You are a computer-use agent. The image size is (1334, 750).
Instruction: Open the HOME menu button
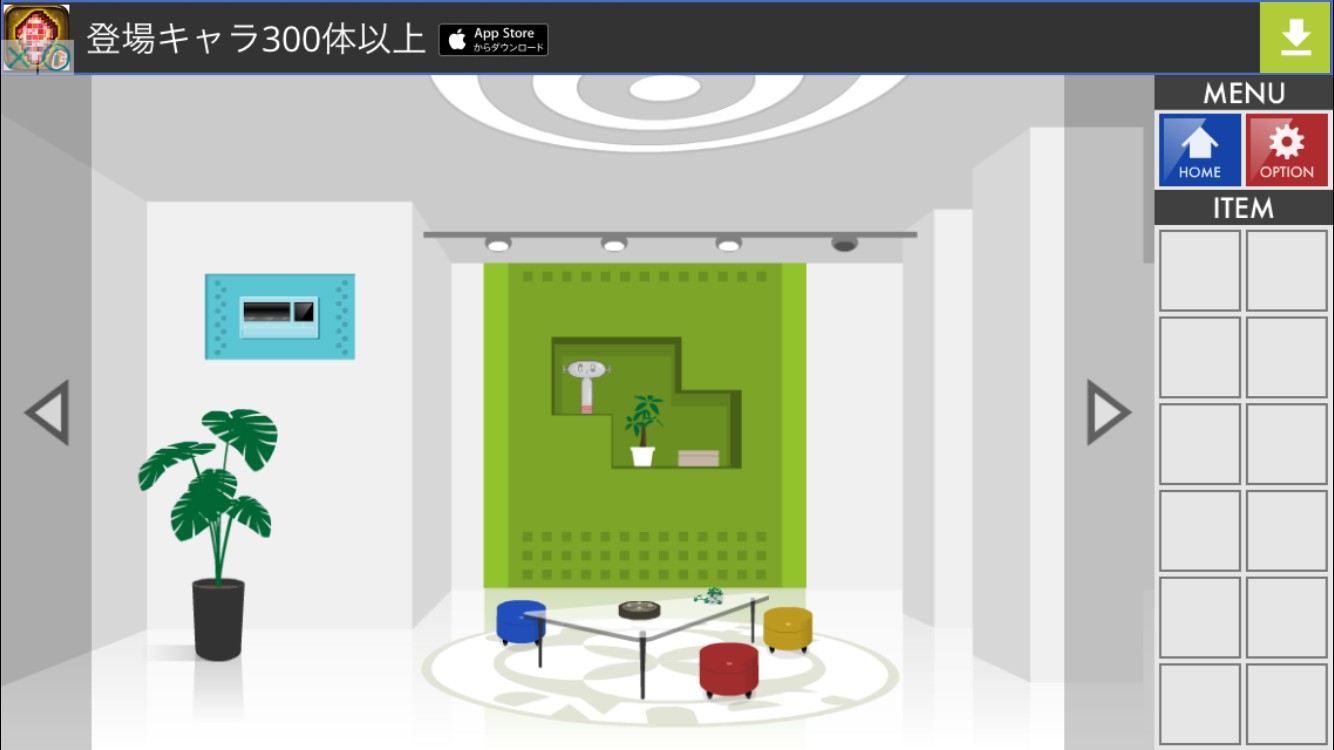(x=1200, y=150)
